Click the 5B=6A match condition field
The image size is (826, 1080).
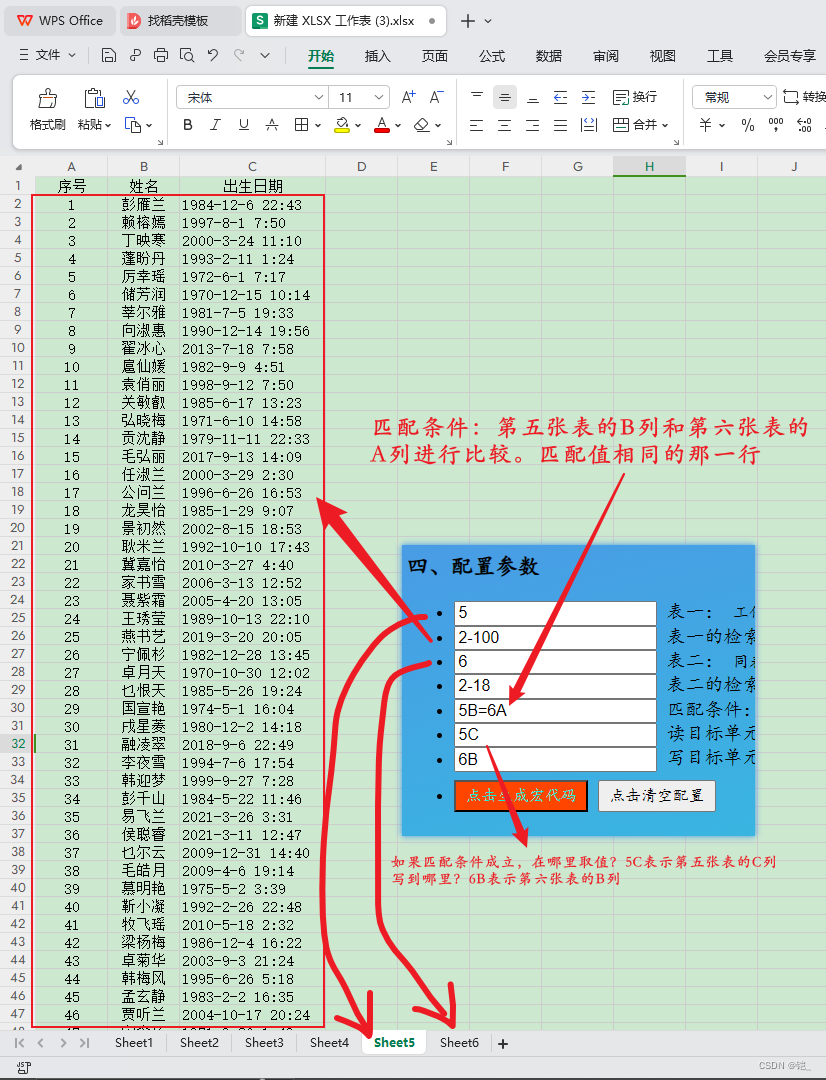click(x=555, y=710)
